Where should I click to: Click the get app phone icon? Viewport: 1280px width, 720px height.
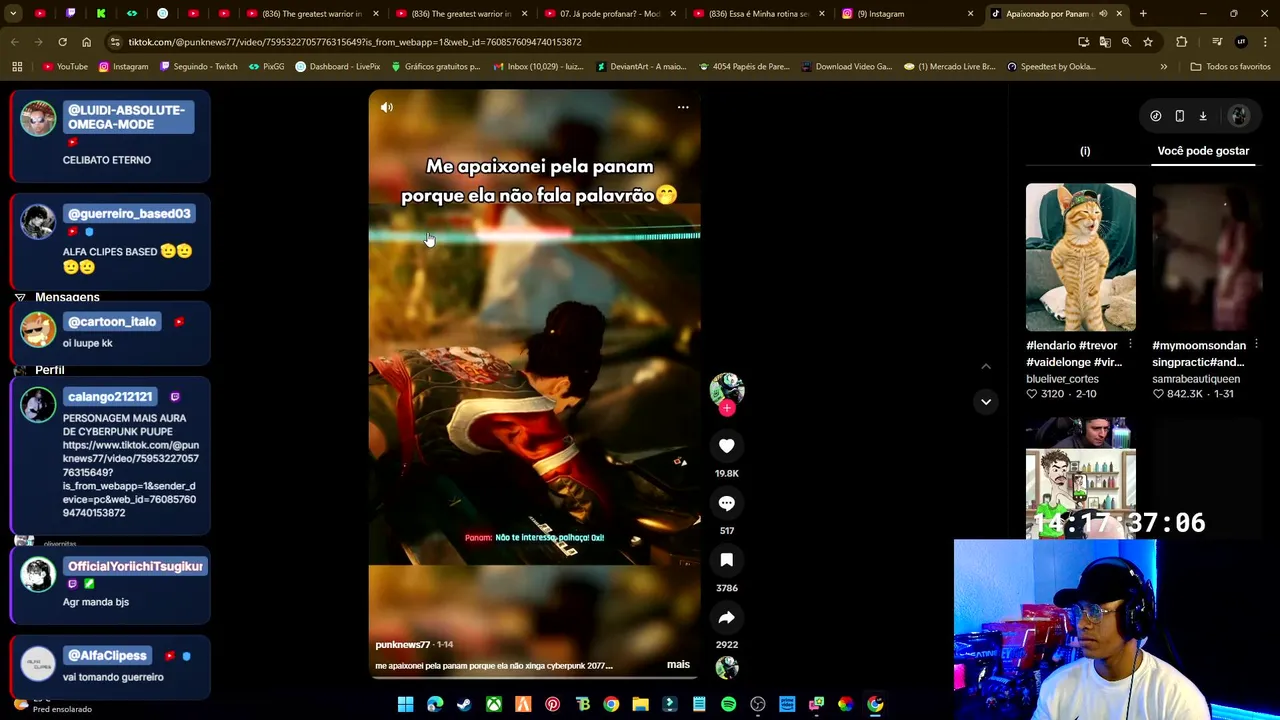[1179, 116]
